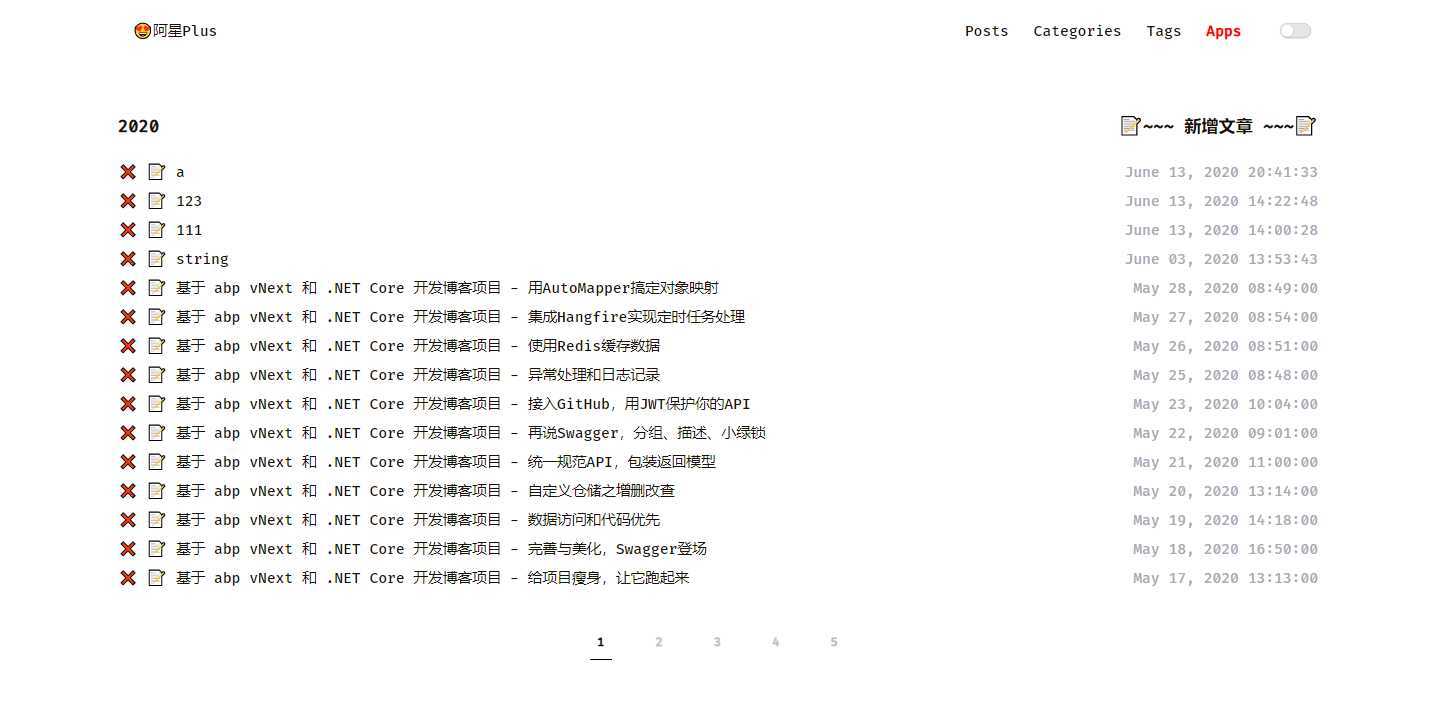This screenshot has width=1450, height=706.
Task: Toggle the dark mode switch
Action: click(1295, 31)
